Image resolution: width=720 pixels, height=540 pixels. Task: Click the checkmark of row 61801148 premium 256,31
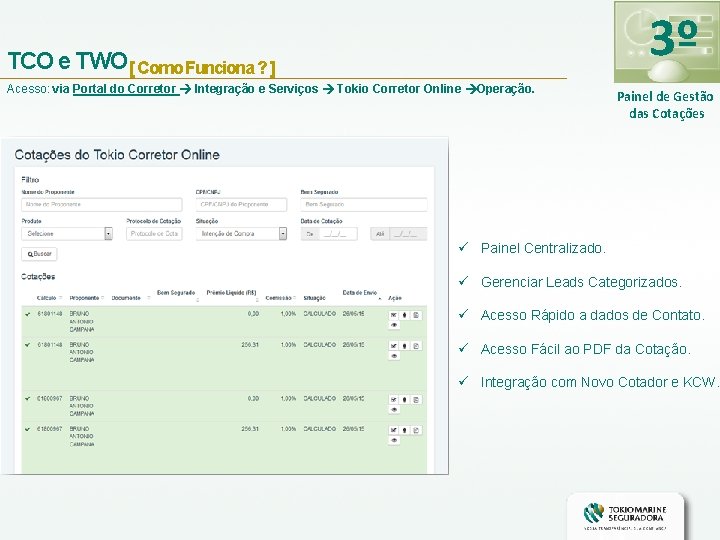pyautogui.click(x=28, y=345)
